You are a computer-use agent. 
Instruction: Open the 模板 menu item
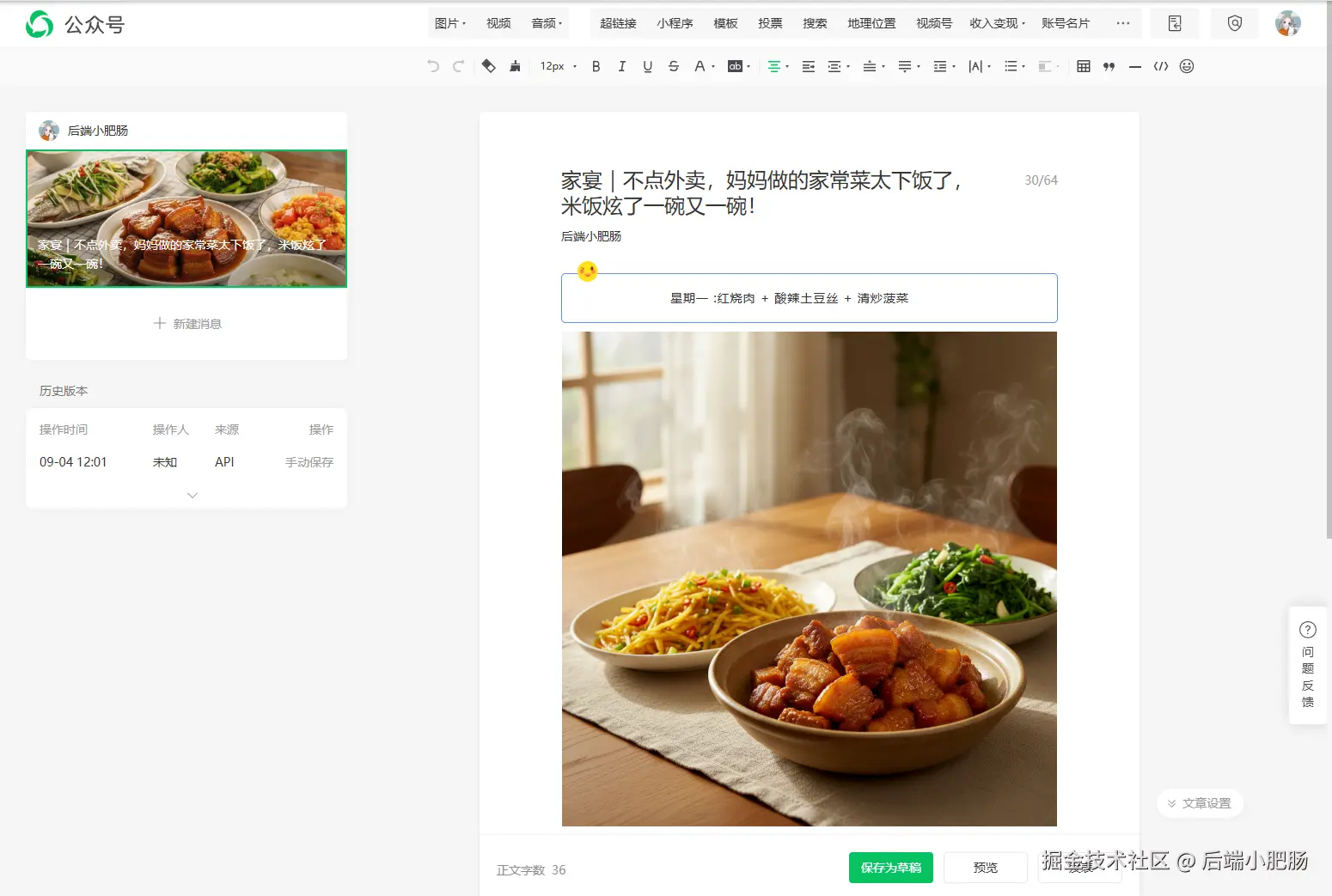pyautogui.click(x=725, y=23)
